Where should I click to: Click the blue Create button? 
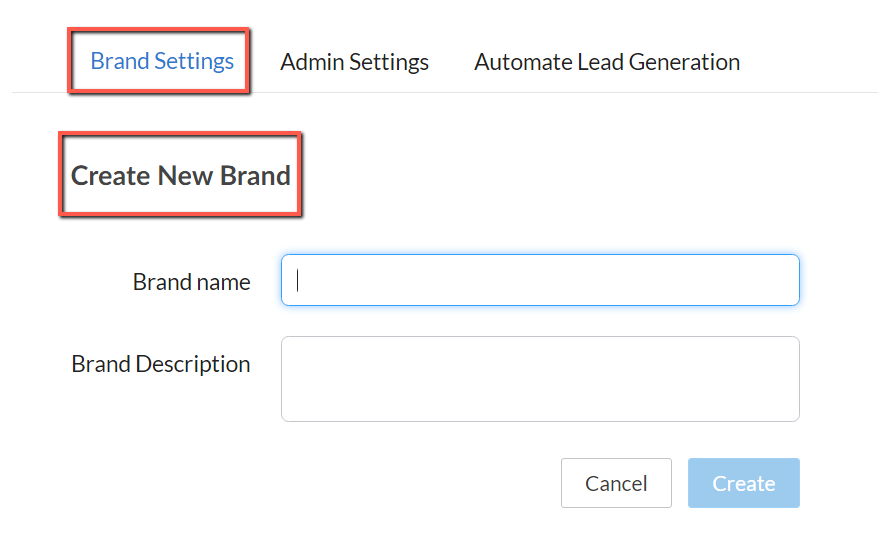tap(743, 483)
